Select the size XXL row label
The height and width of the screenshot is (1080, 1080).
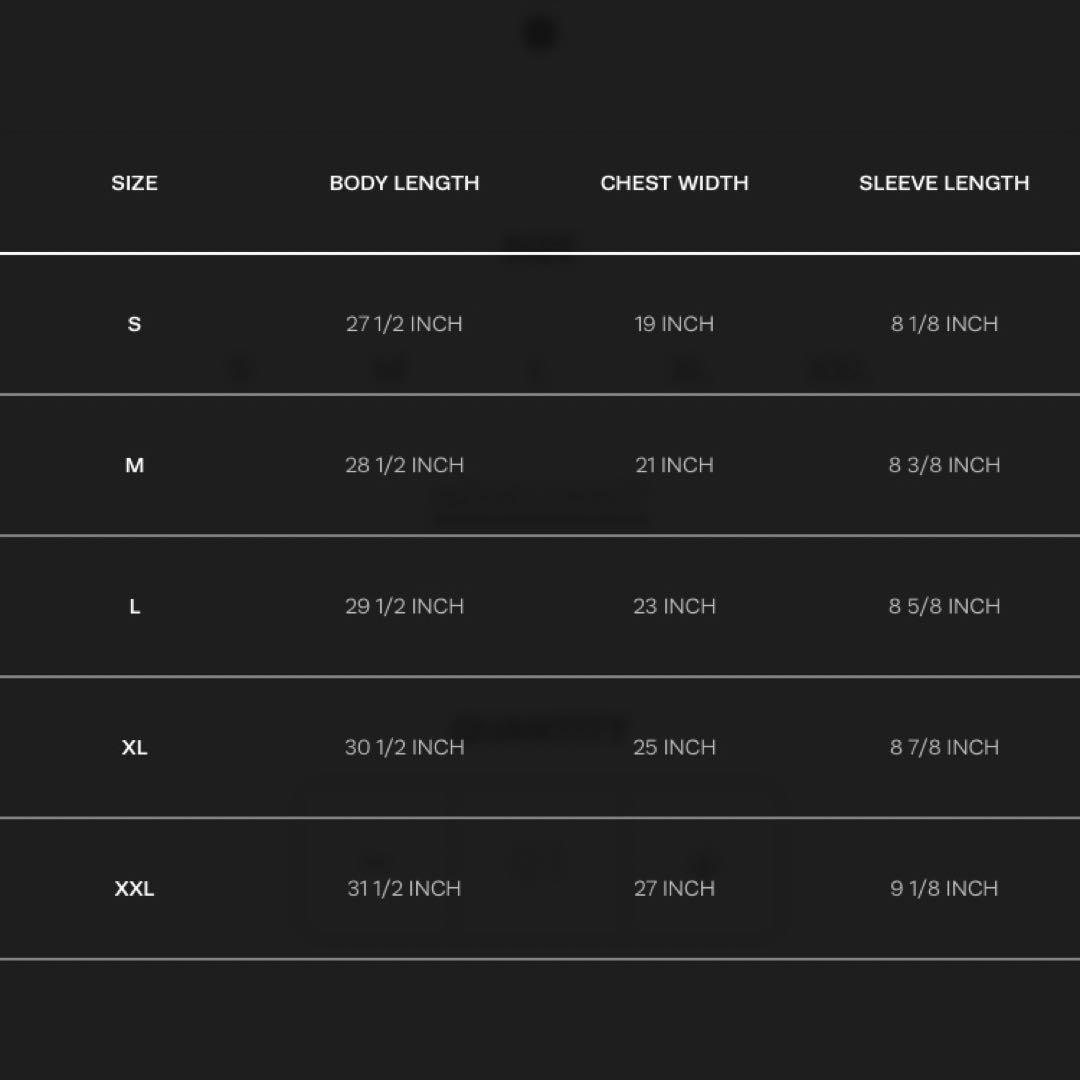[x=134, y=889]
